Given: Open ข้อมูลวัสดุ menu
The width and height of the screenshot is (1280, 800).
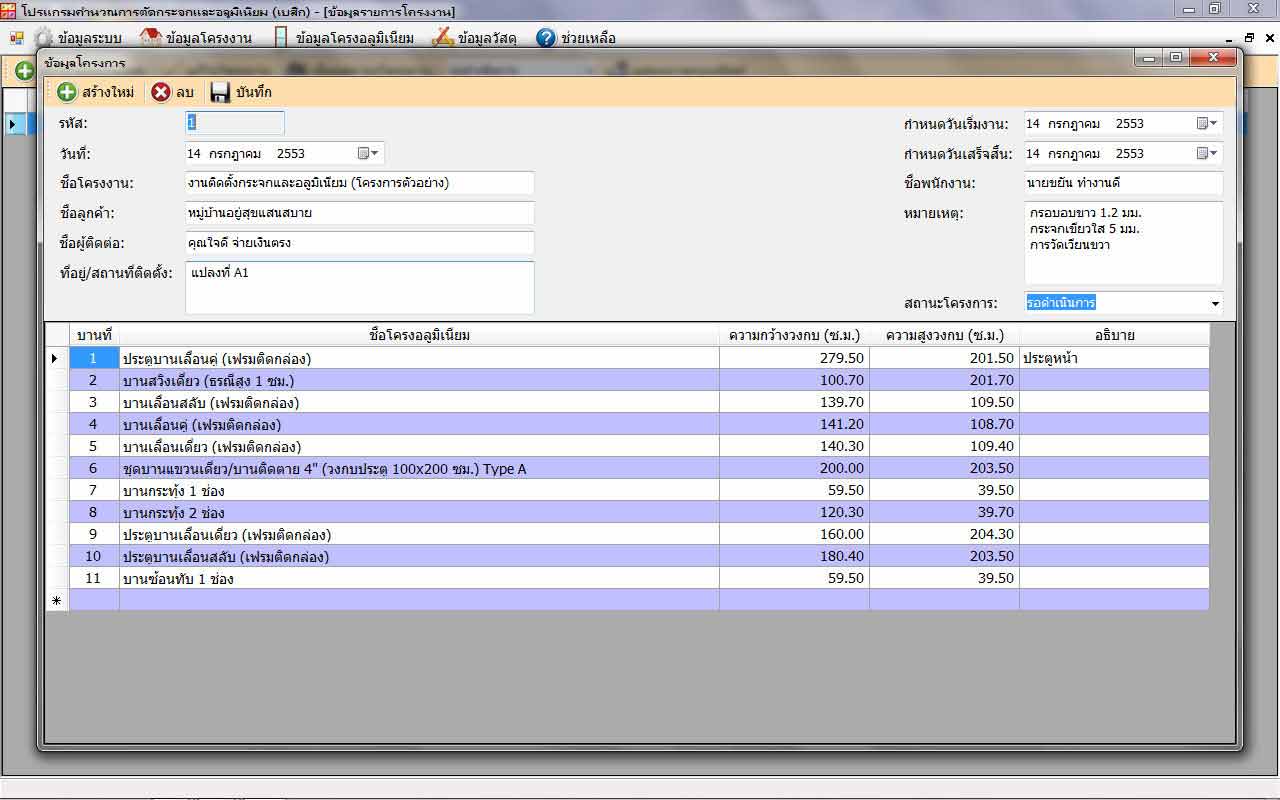Looking at the screenshot, I should pos(474,38).
